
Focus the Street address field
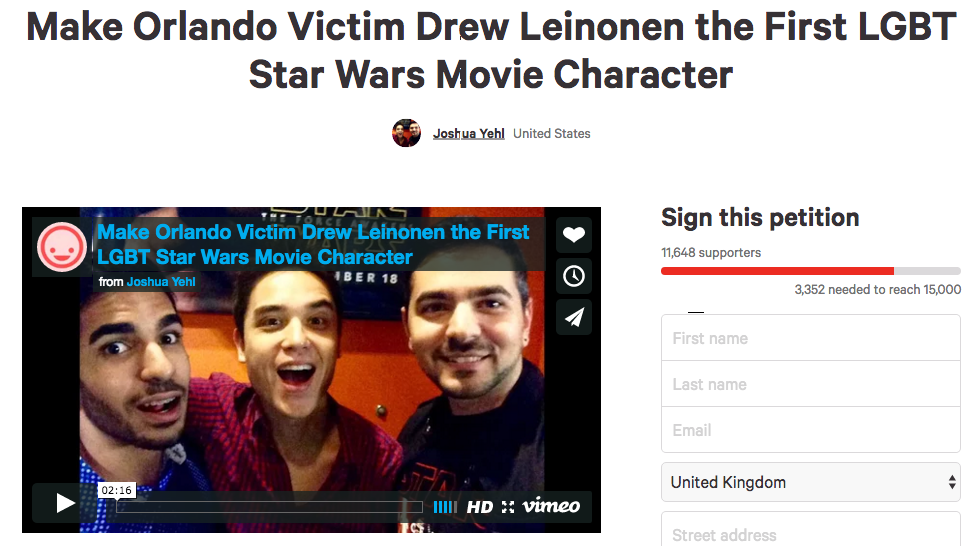tap(811, 530)
